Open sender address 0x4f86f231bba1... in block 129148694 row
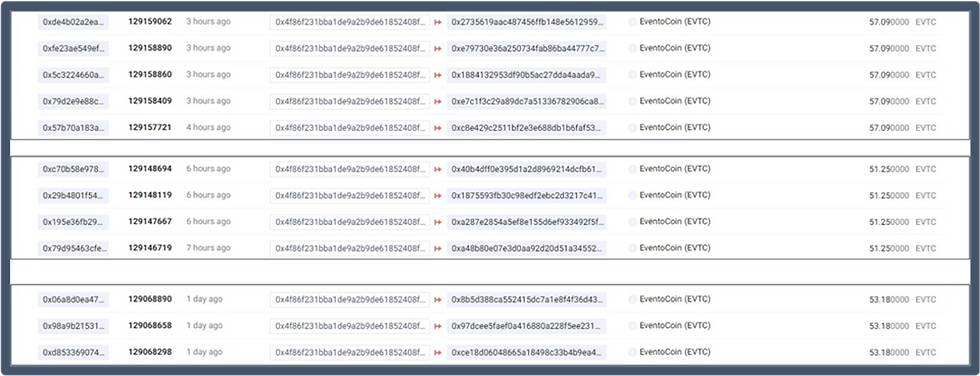Image resolution: width=980 pixels, height=376 pixels. coord(350,169)
